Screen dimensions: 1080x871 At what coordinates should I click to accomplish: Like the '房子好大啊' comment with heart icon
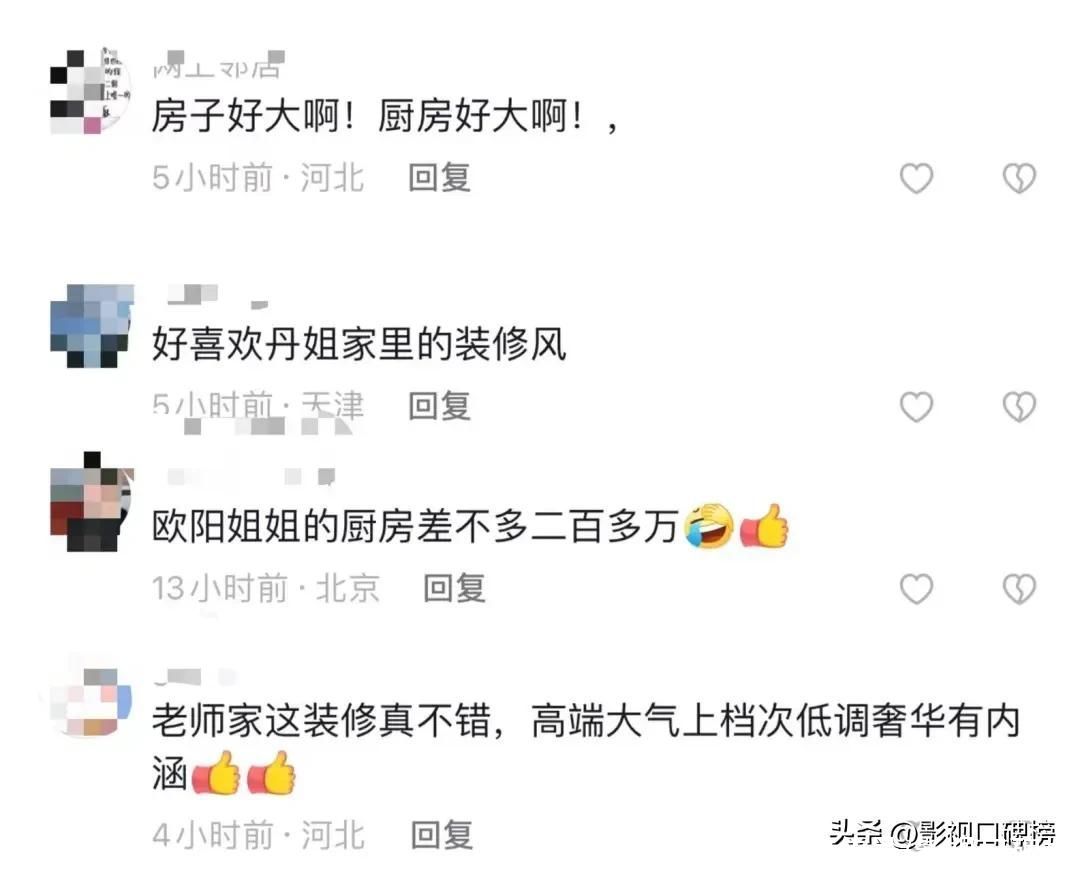tap(916, 178)
